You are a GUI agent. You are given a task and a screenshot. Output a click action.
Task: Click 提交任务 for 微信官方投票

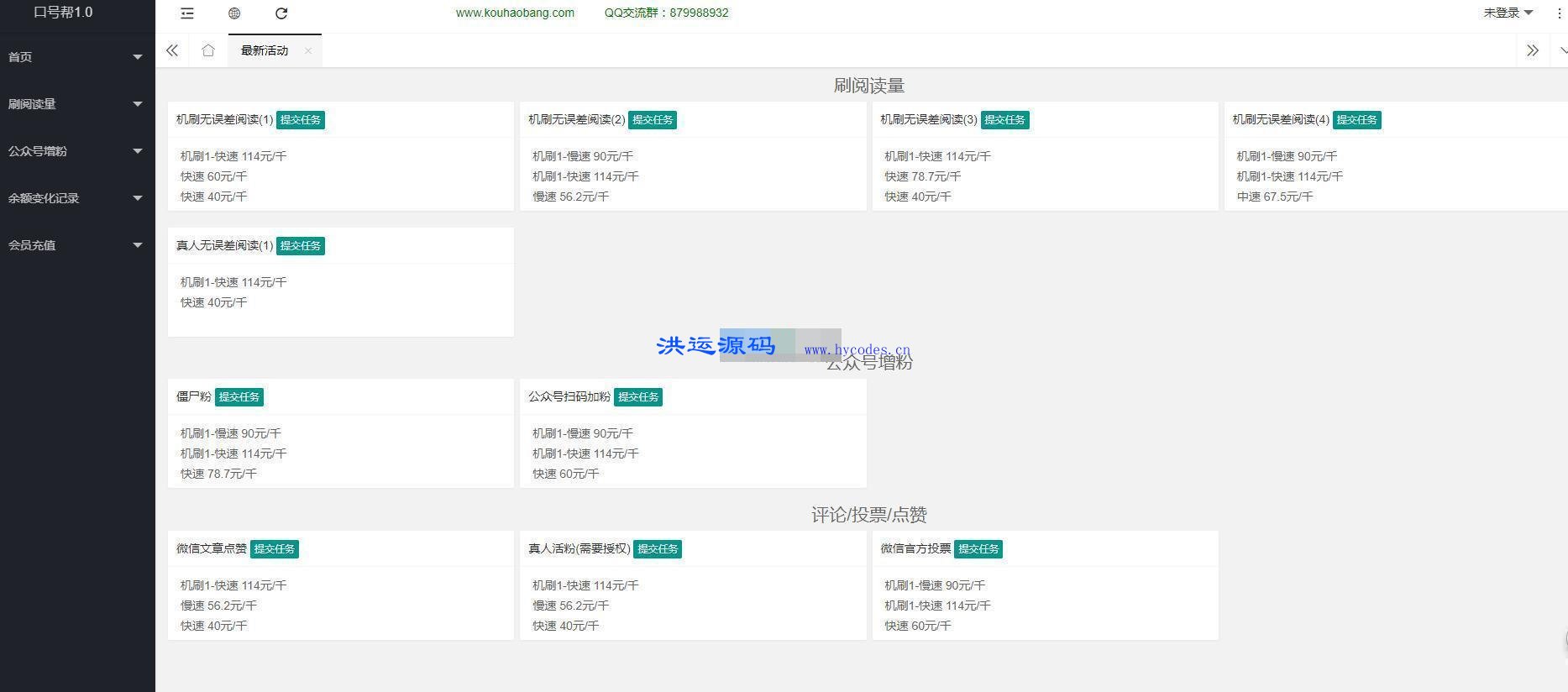[x=978, y=549]
